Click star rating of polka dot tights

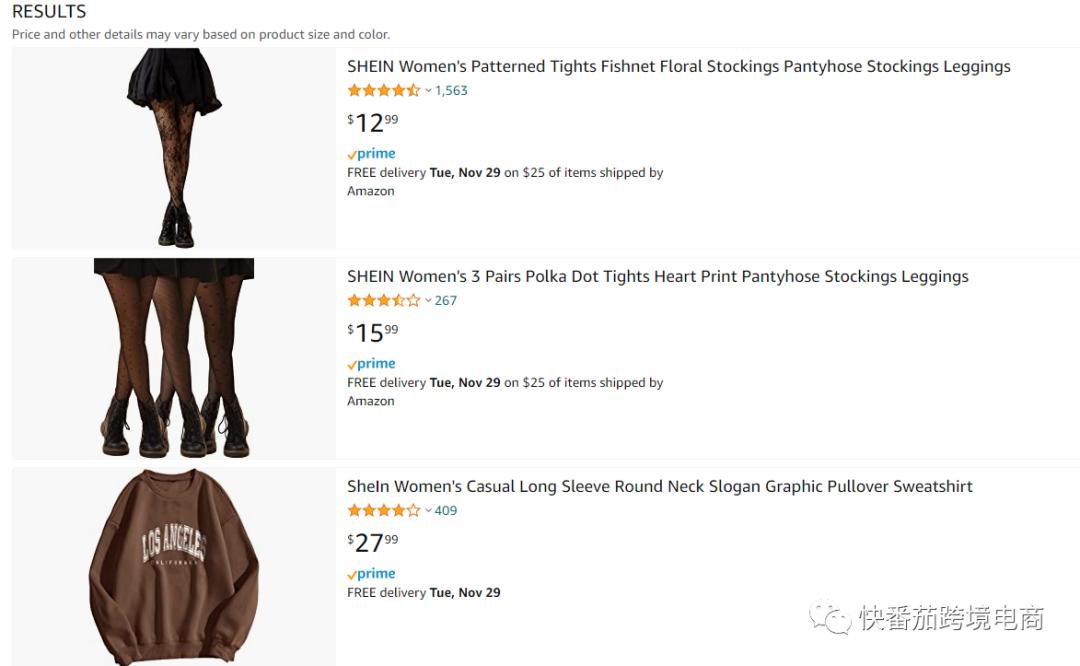pyautogui.click(x=383, y=301)
